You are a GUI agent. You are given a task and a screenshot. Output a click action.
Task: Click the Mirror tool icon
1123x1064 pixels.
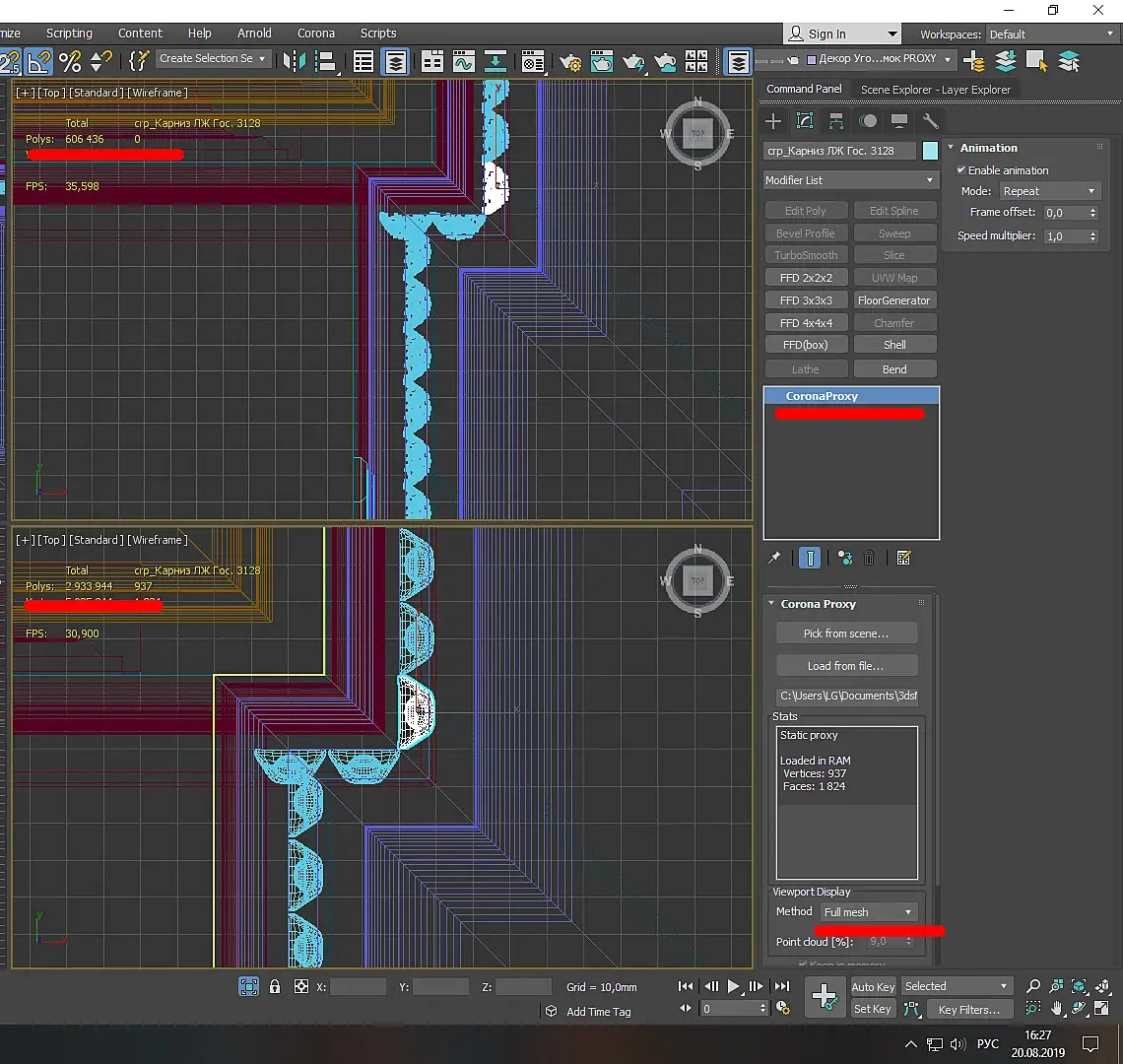[x=294, y=61]
